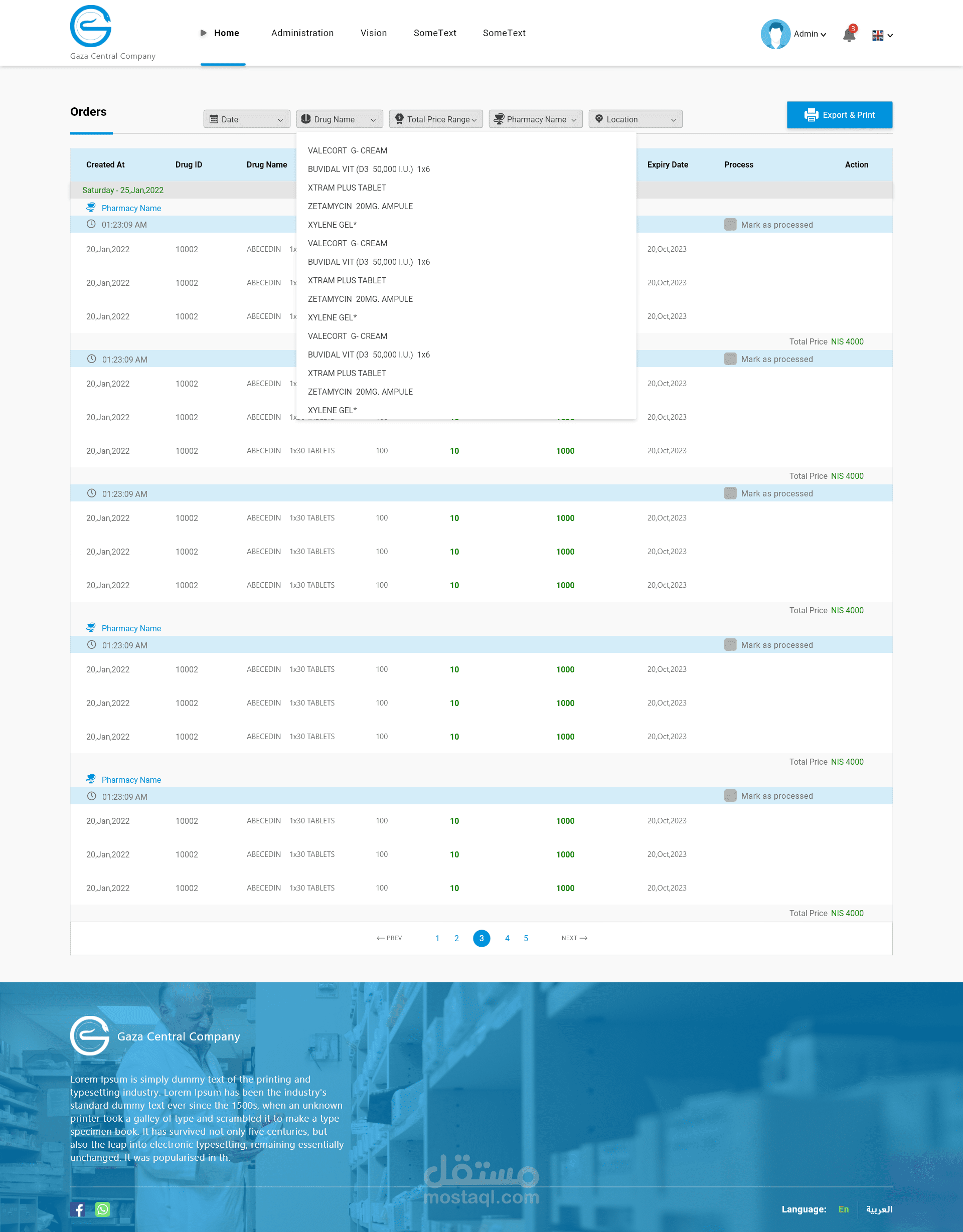Click the printer icon on Export button
Viewport: 963px width, 1232px height.
coord(811,115)
